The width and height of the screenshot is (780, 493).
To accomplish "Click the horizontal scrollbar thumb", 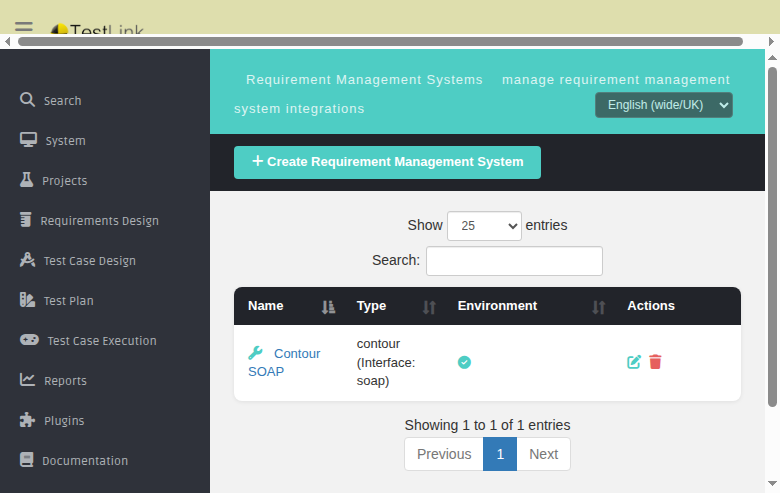I will (x=381, y=41).
